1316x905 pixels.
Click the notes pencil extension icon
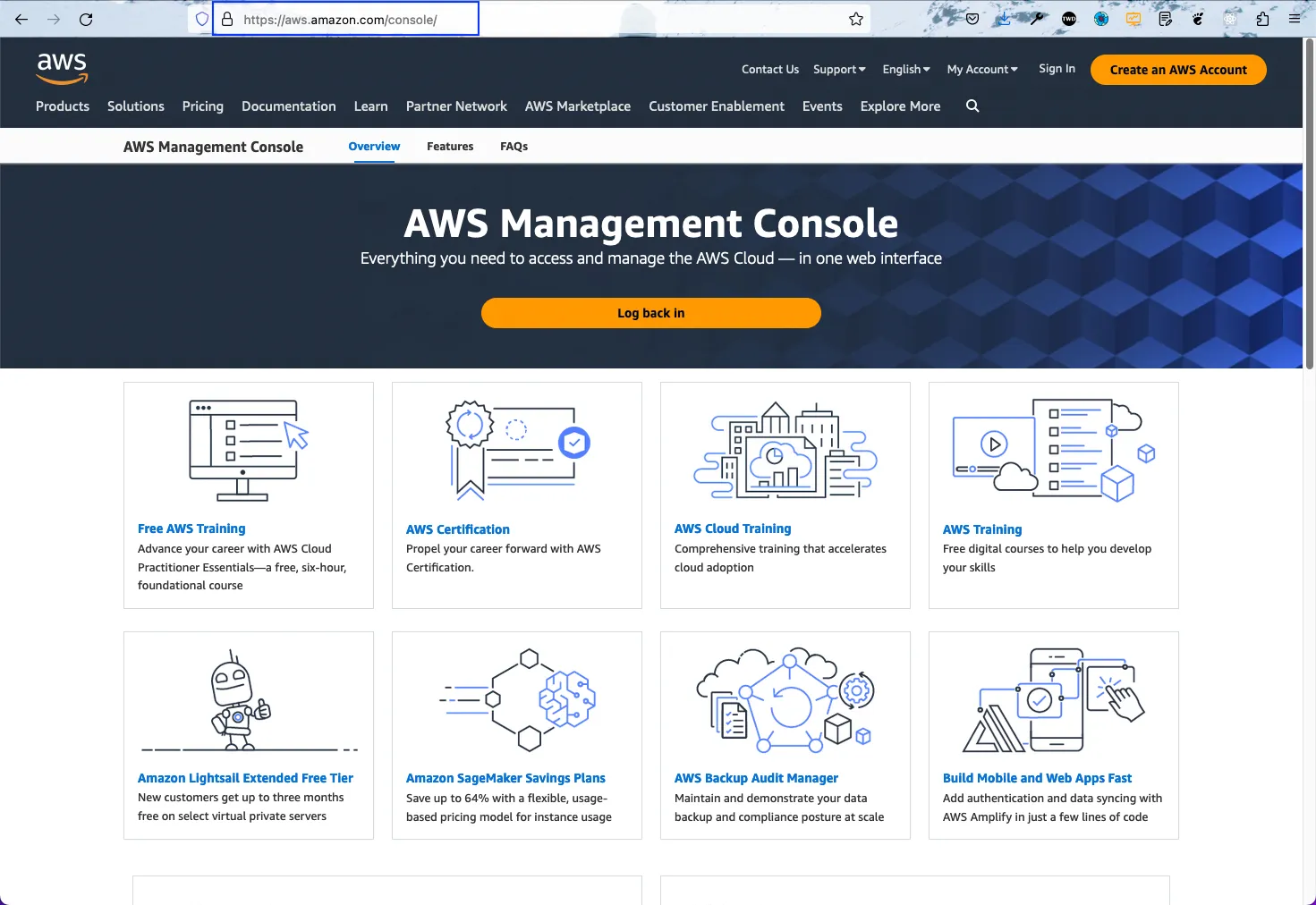tap(1166, 19)
